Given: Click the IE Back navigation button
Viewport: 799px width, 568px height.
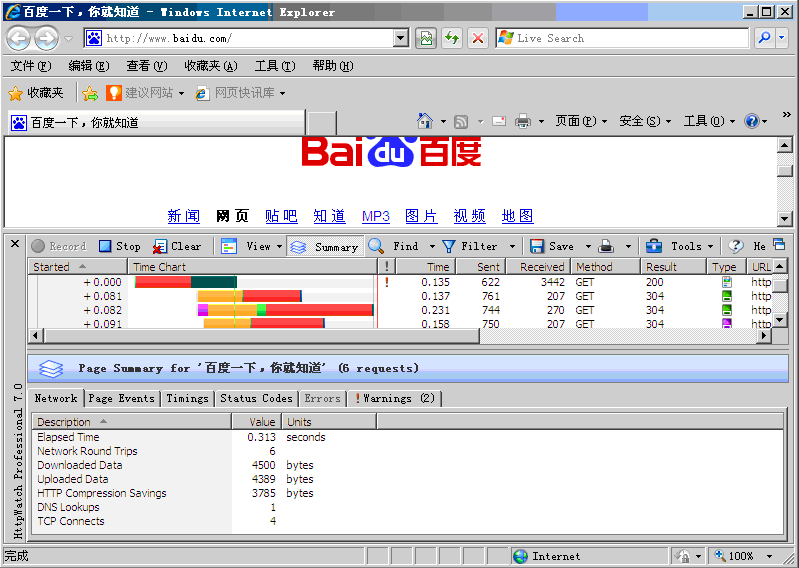Looking at the screenshot, I should (19, 38).
